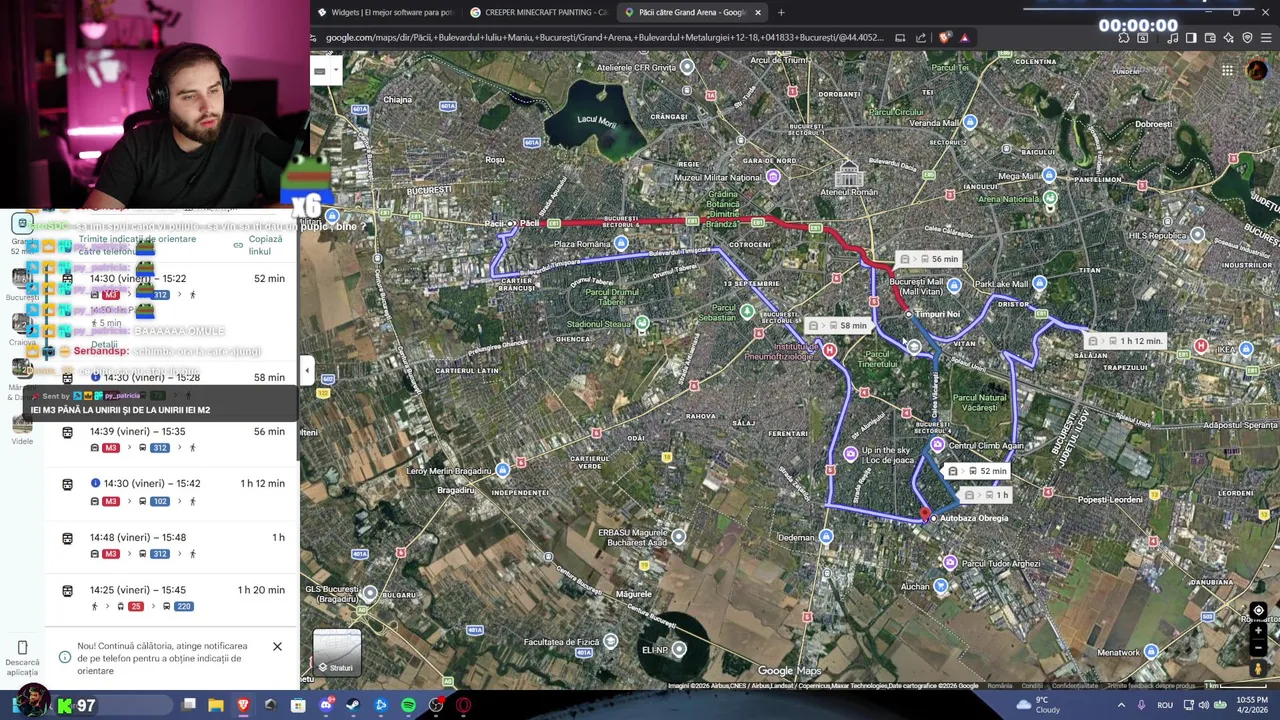This screenshot has width=1280, height=720.
Task: Click the IKEA map pin
Action: coord(1246,349)
